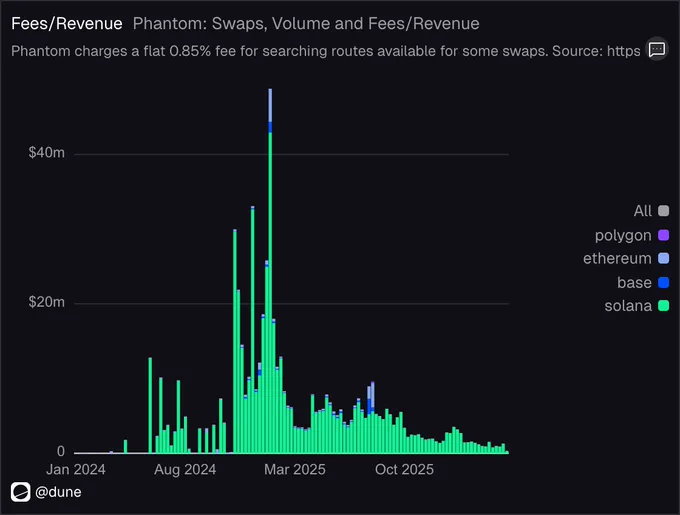This screenshot has width=680, height=515.
Task: Toggle ethereum series light-blue swatch
Action: click(664, 258)
